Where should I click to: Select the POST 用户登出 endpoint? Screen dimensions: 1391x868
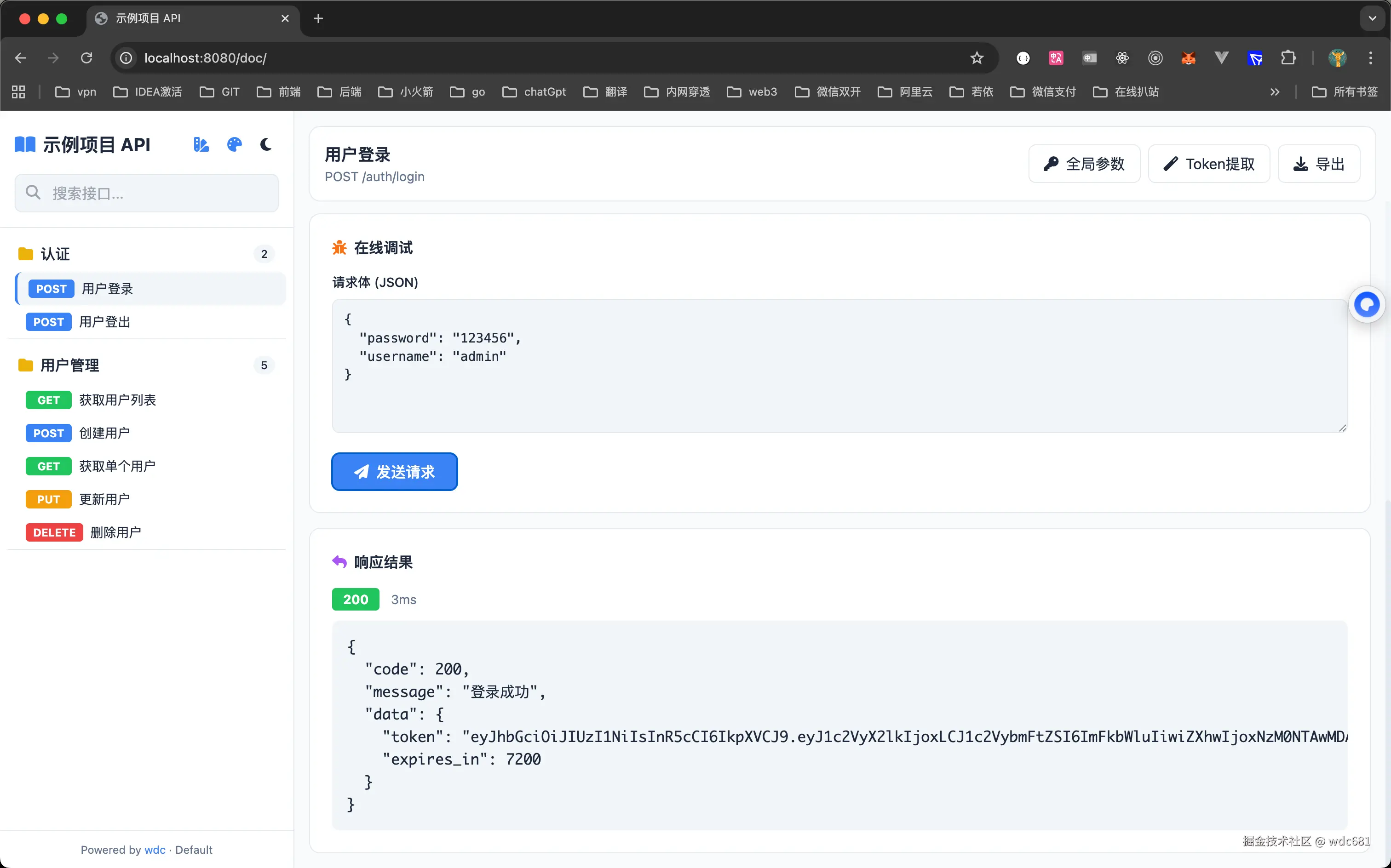point(104,322)
